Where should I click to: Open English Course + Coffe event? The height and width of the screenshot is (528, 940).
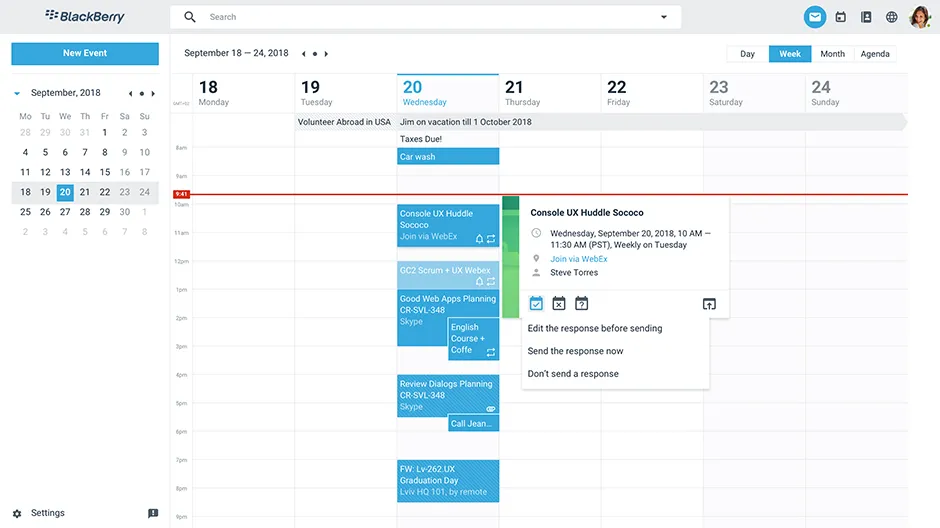click(x=473, y=339)
